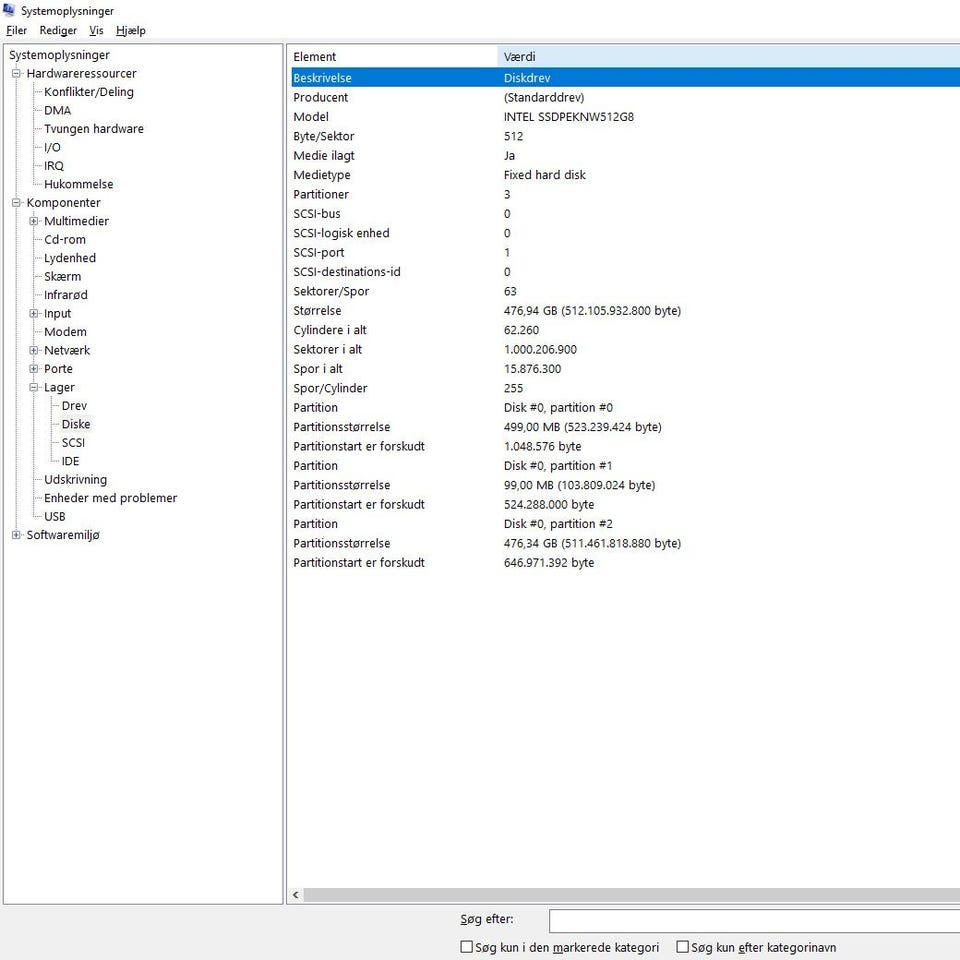
Task: Click the Systemoplysninger title bar icon
Action: pos(11,11)
